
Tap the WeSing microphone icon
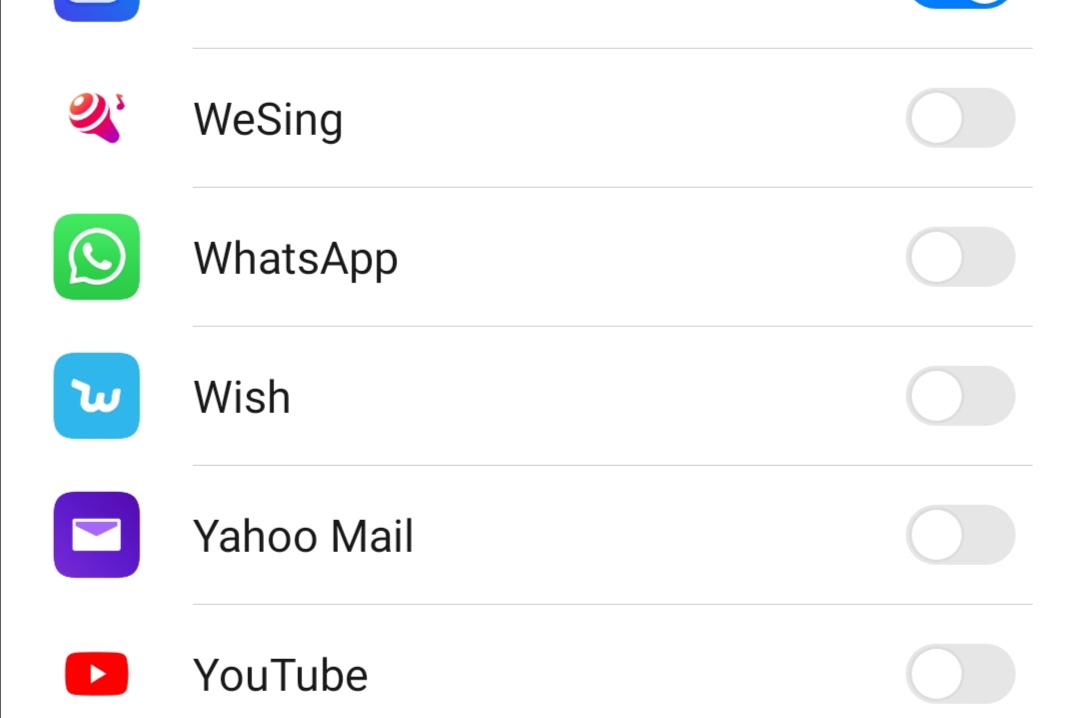pyautogui.click(x=96, y=117)
